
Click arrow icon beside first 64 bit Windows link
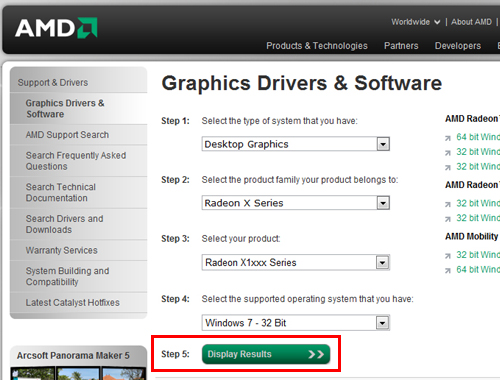click(x=448, y=138)
